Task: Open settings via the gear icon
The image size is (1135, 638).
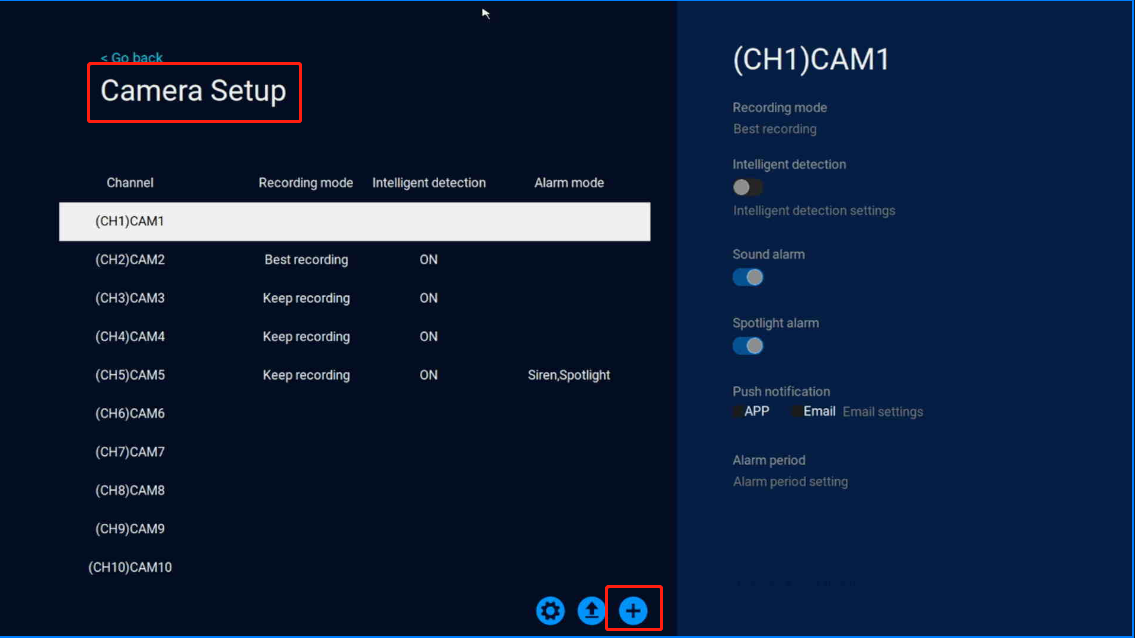Action: (550, 610)
